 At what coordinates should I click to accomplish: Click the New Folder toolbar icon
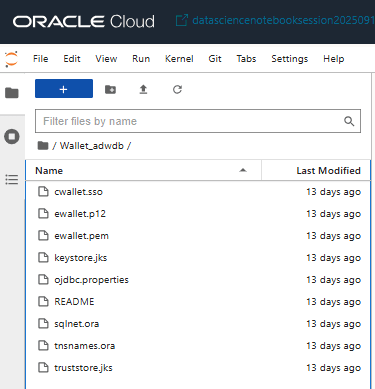110,89
